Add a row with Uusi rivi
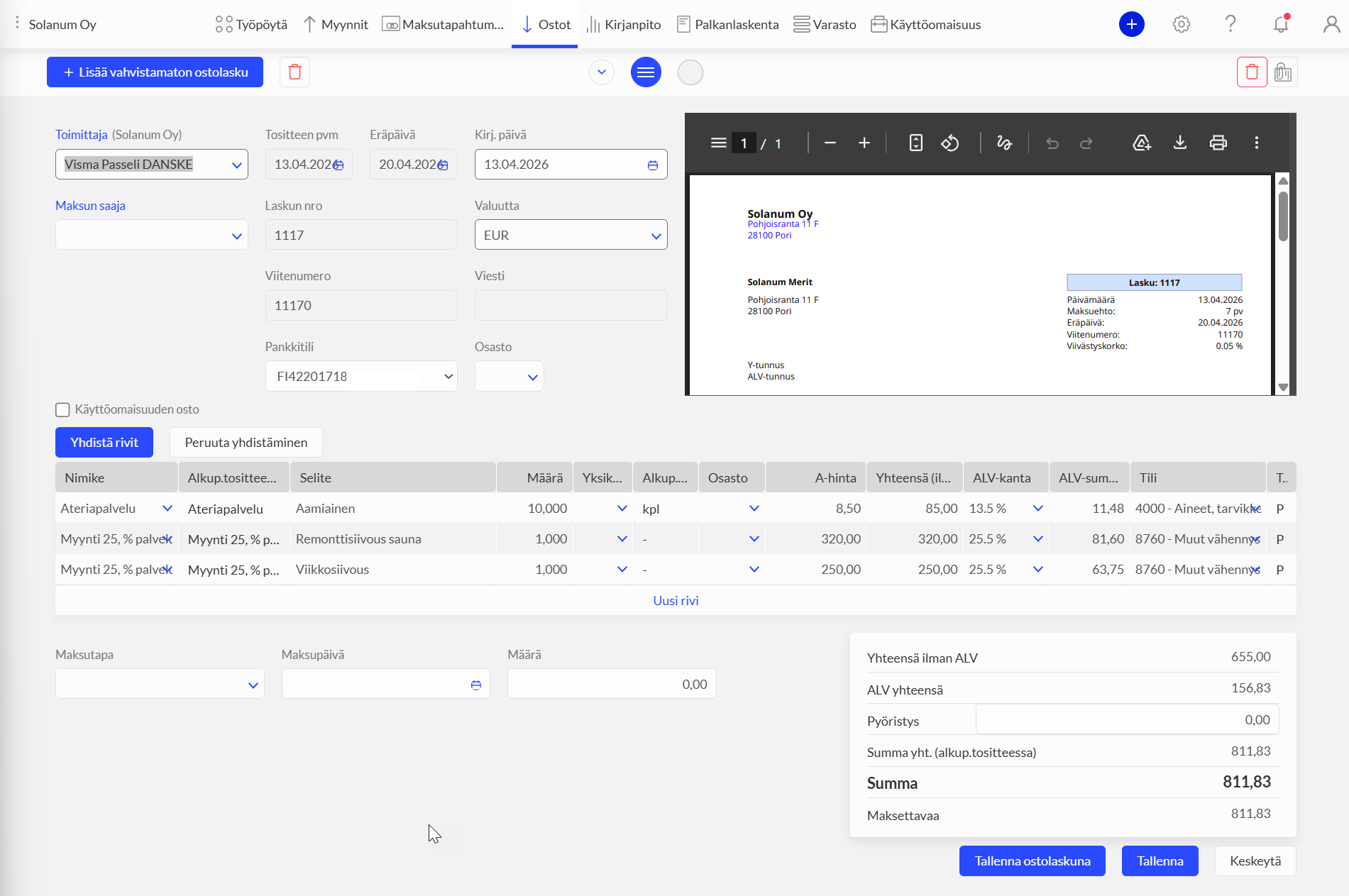1349x896 pixels. (676, 600)
